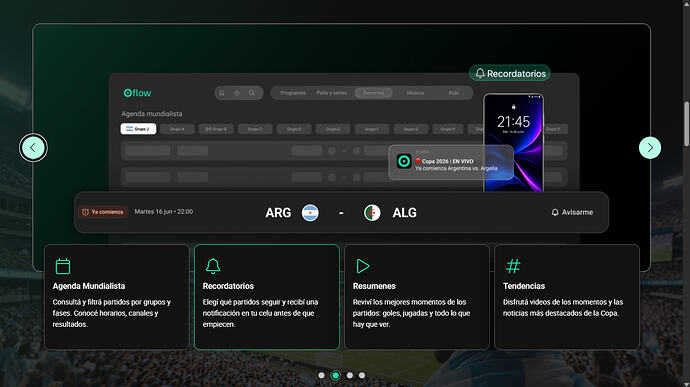
Task: Open the Kids tab
Action: point(454,93)
